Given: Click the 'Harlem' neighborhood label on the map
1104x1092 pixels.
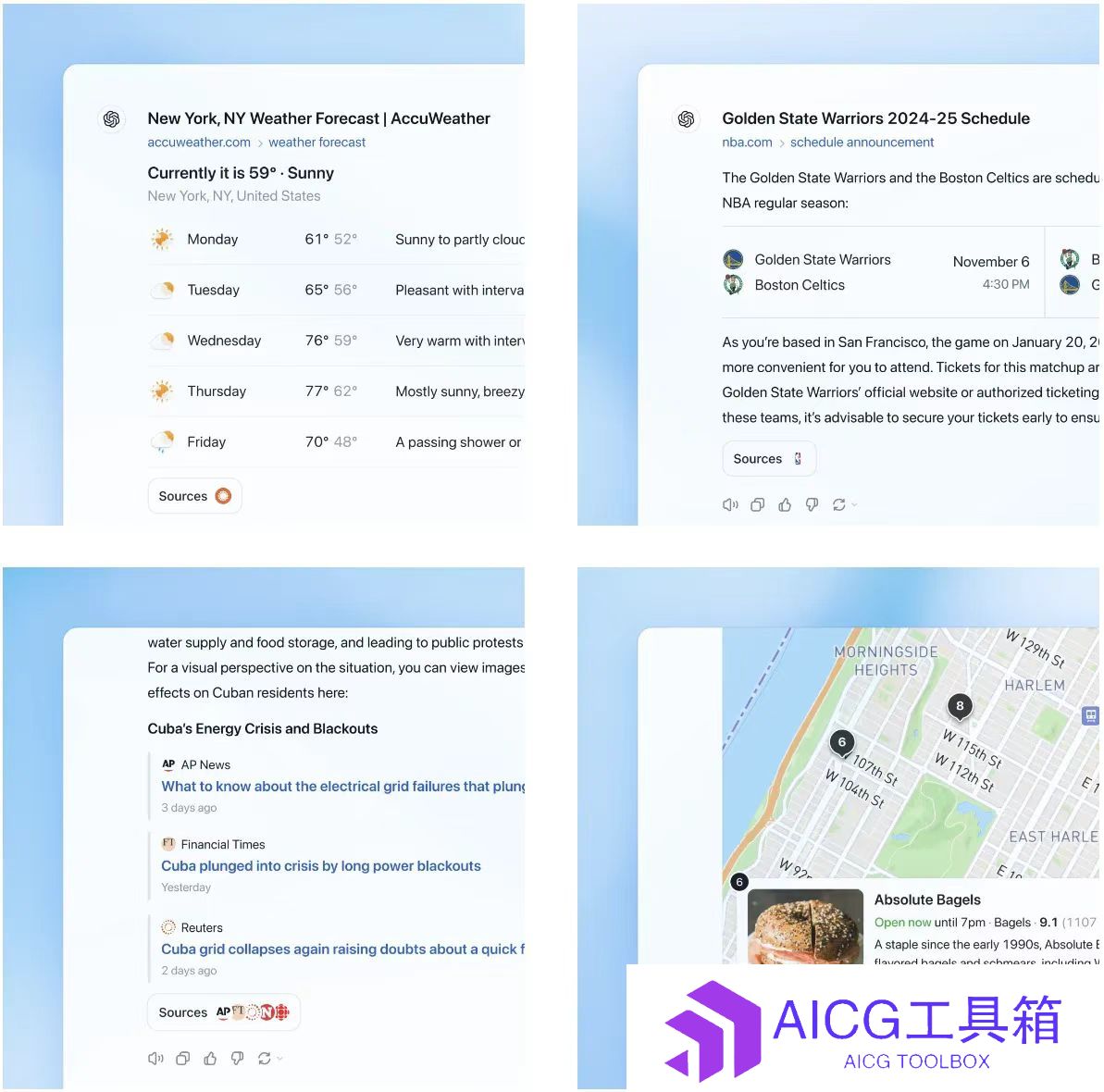Looking at the screenshot, I should [x=1035, y=685].
